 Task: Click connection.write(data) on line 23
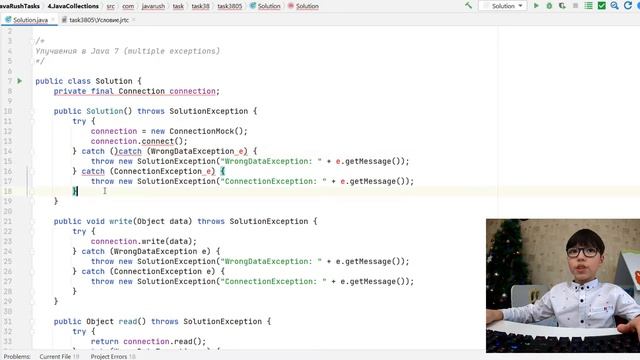[x=143, y=241]
